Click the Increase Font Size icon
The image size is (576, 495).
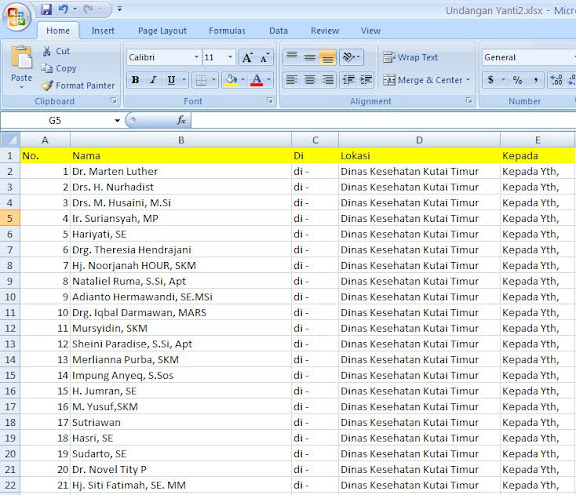[x=247, y=58]
